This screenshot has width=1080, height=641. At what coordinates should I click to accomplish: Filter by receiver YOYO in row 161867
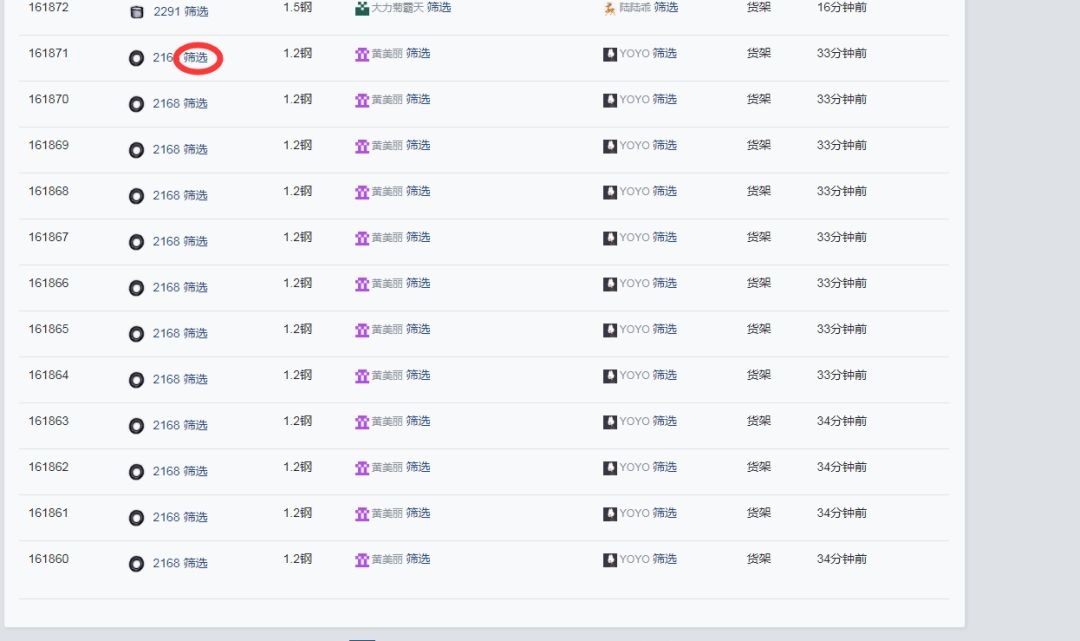[x=665, y=237]
